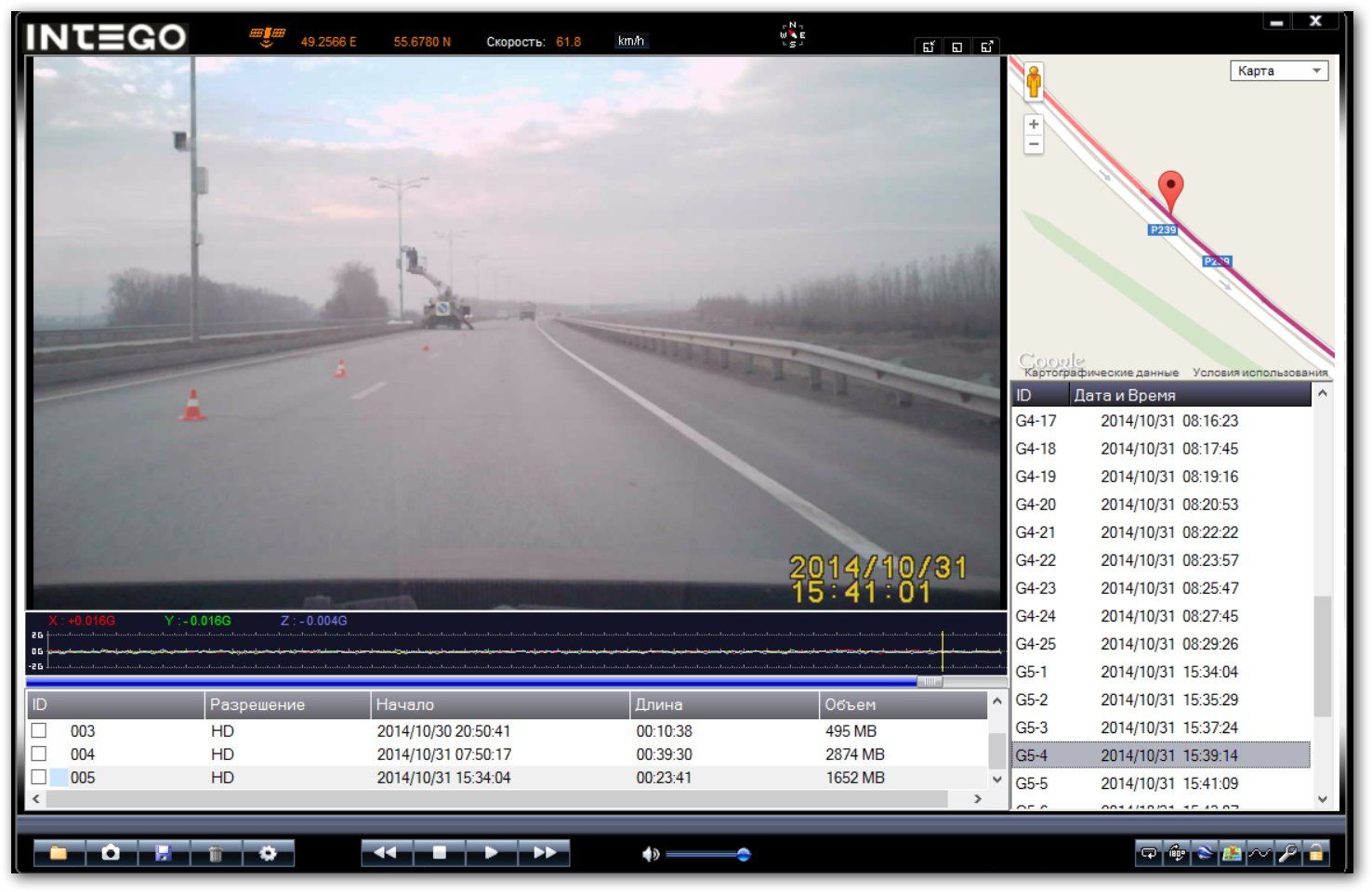
Task: Click the km/h speed unit selector
Action: tap(630, 41)
